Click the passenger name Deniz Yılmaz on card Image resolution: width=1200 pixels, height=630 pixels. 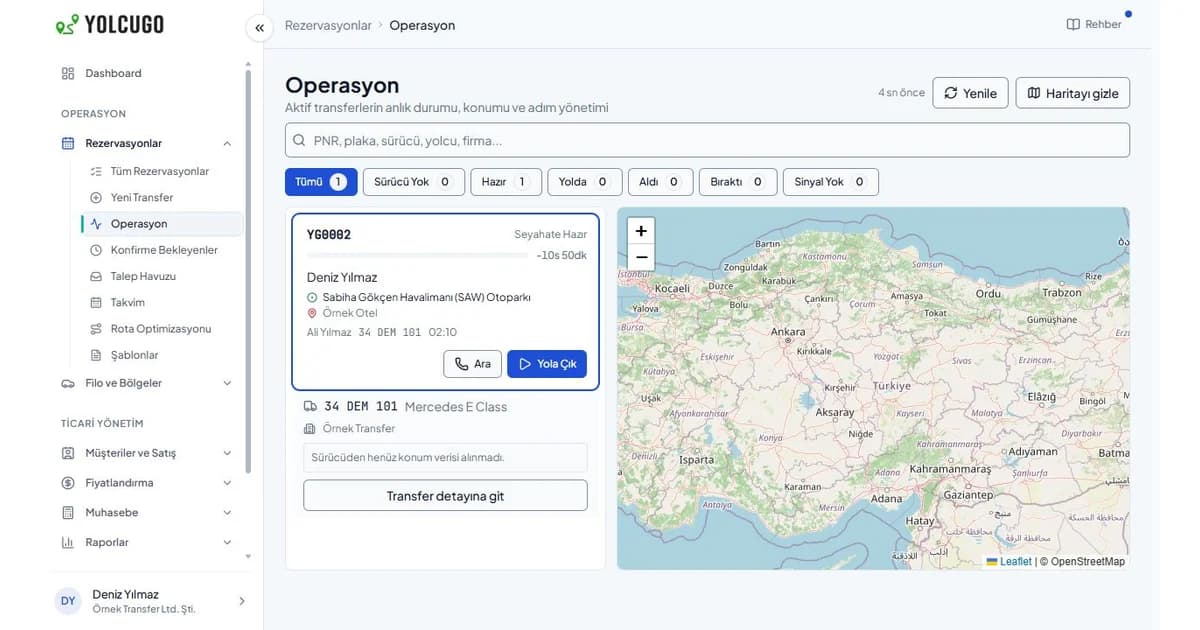pos(342,277)
